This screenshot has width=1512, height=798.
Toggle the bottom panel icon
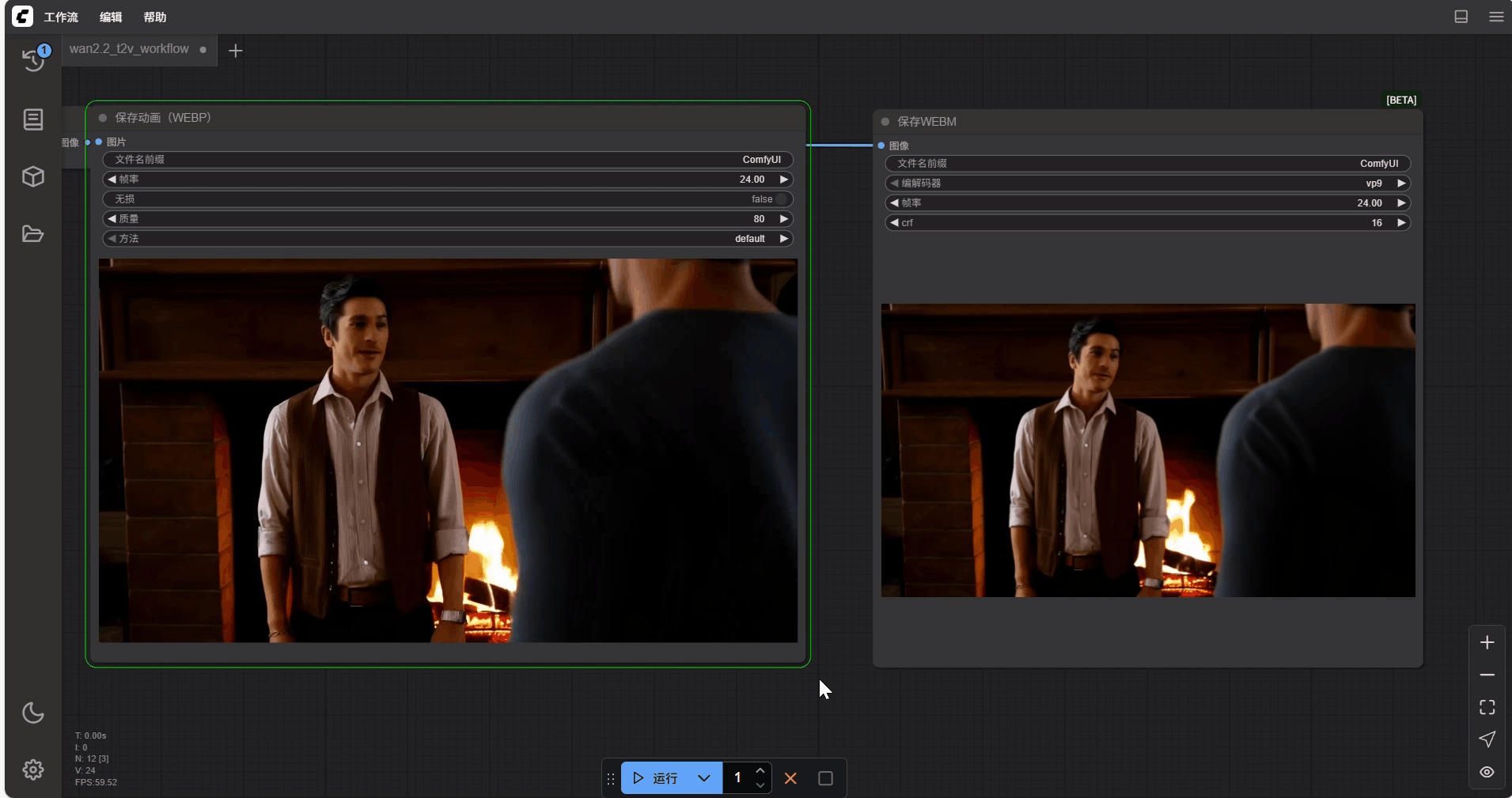pyautogui.click(x=1461, y=17)
